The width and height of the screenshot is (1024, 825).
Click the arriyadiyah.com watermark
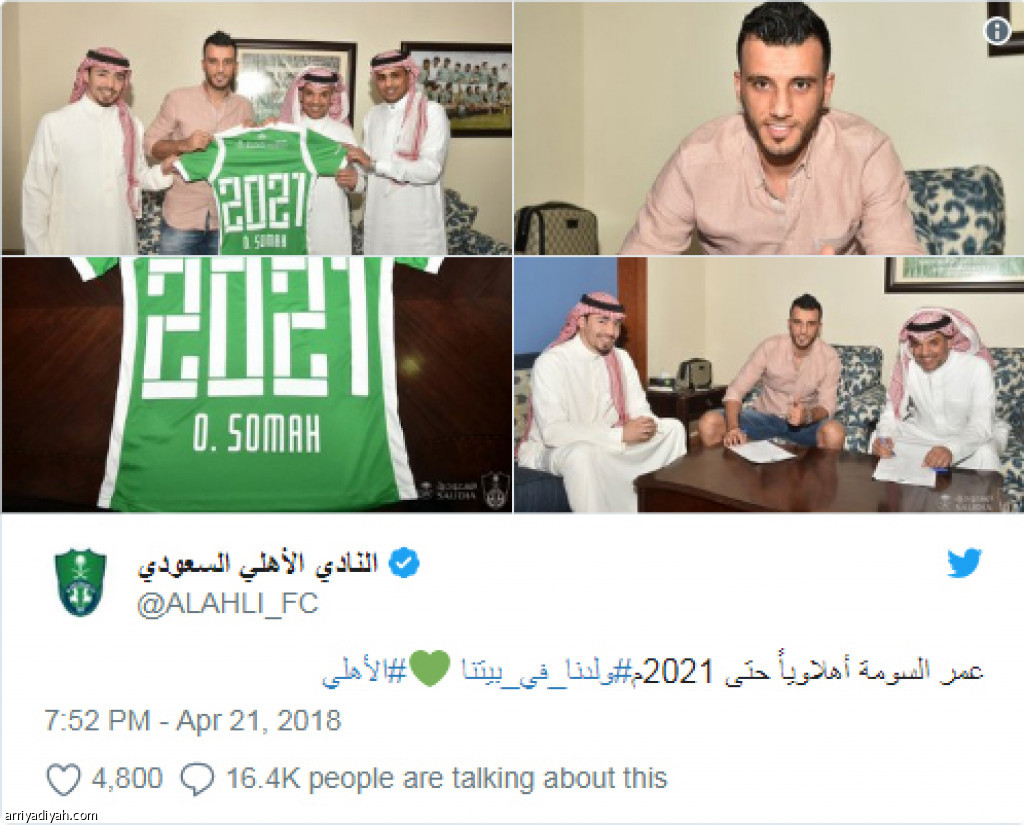coord(50,815)
